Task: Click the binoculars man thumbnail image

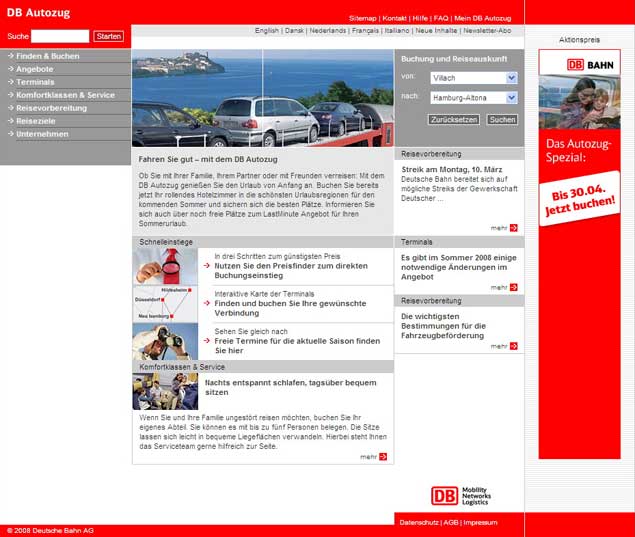Action: pyautogui.click(x=165, y=341)
